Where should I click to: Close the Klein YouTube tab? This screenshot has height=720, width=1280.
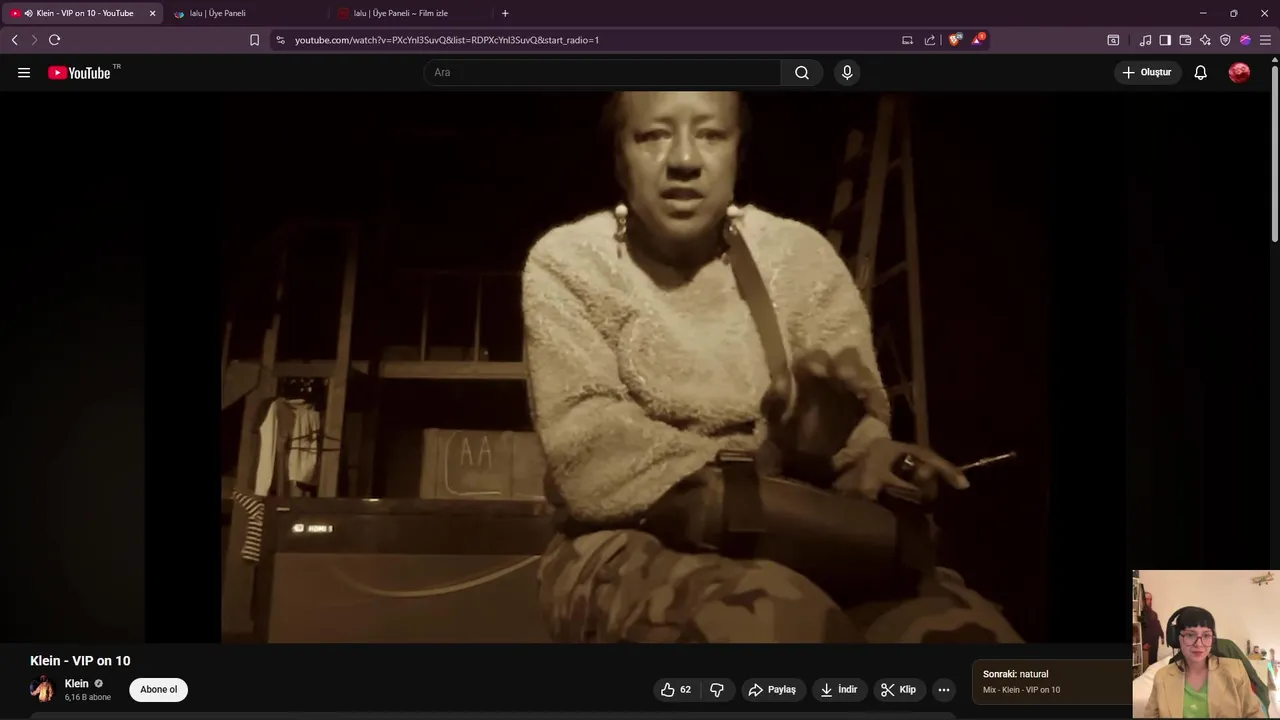[152, 13]
